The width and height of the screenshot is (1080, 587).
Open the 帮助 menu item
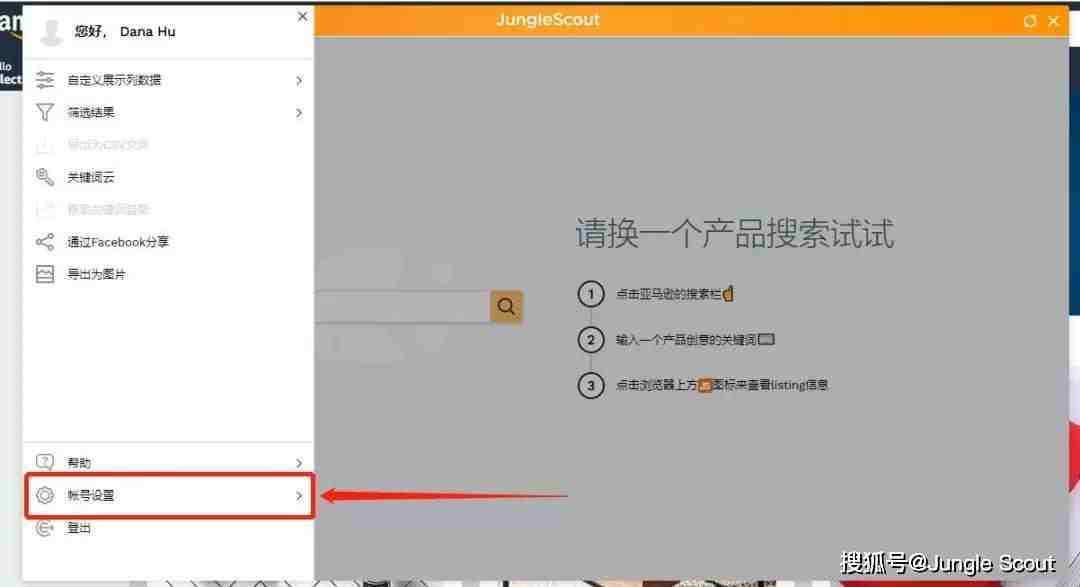[169, 462]
